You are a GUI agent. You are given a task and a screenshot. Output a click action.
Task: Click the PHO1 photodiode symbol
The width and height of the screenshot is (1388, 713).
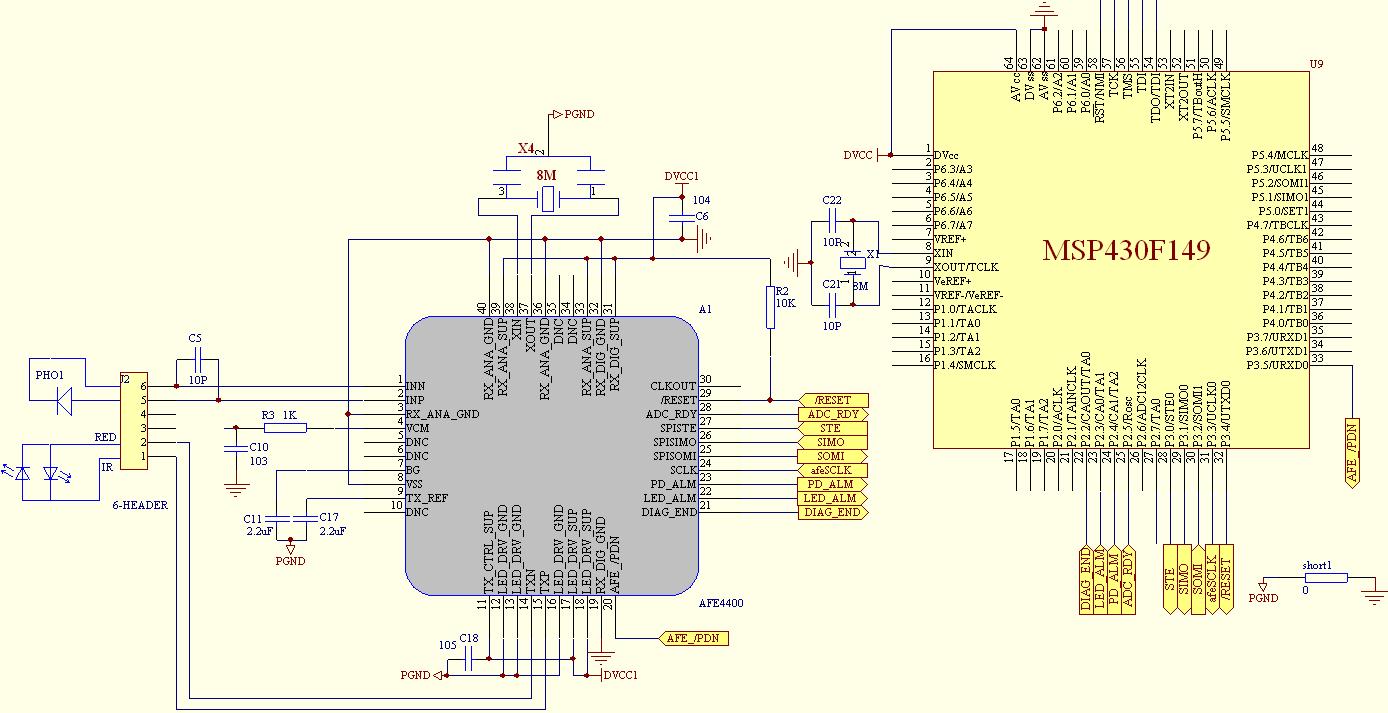pos(64,400)
